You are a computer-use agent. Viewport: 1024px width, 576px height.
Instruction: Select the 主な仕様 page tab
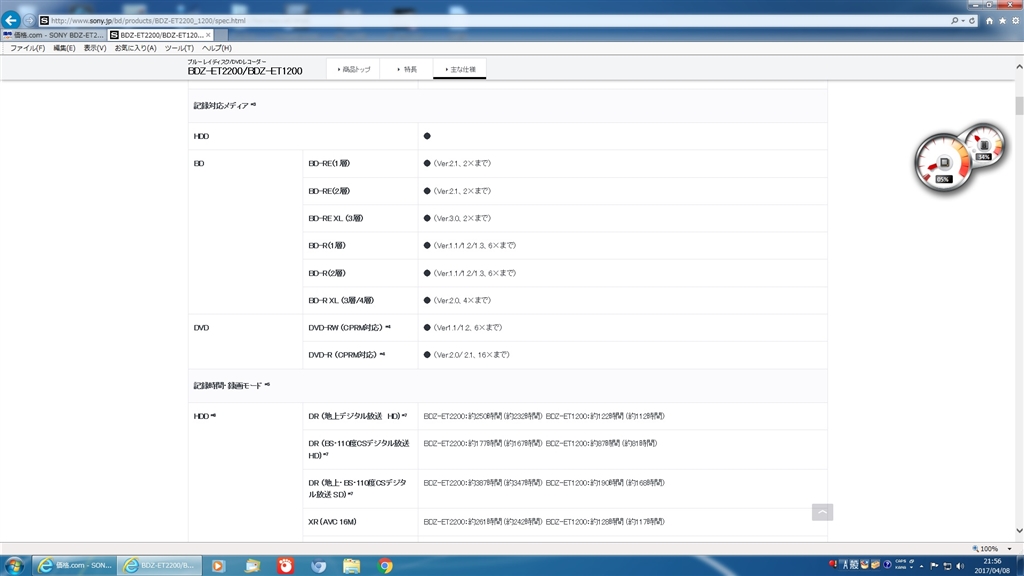click(x=460, y=69)
